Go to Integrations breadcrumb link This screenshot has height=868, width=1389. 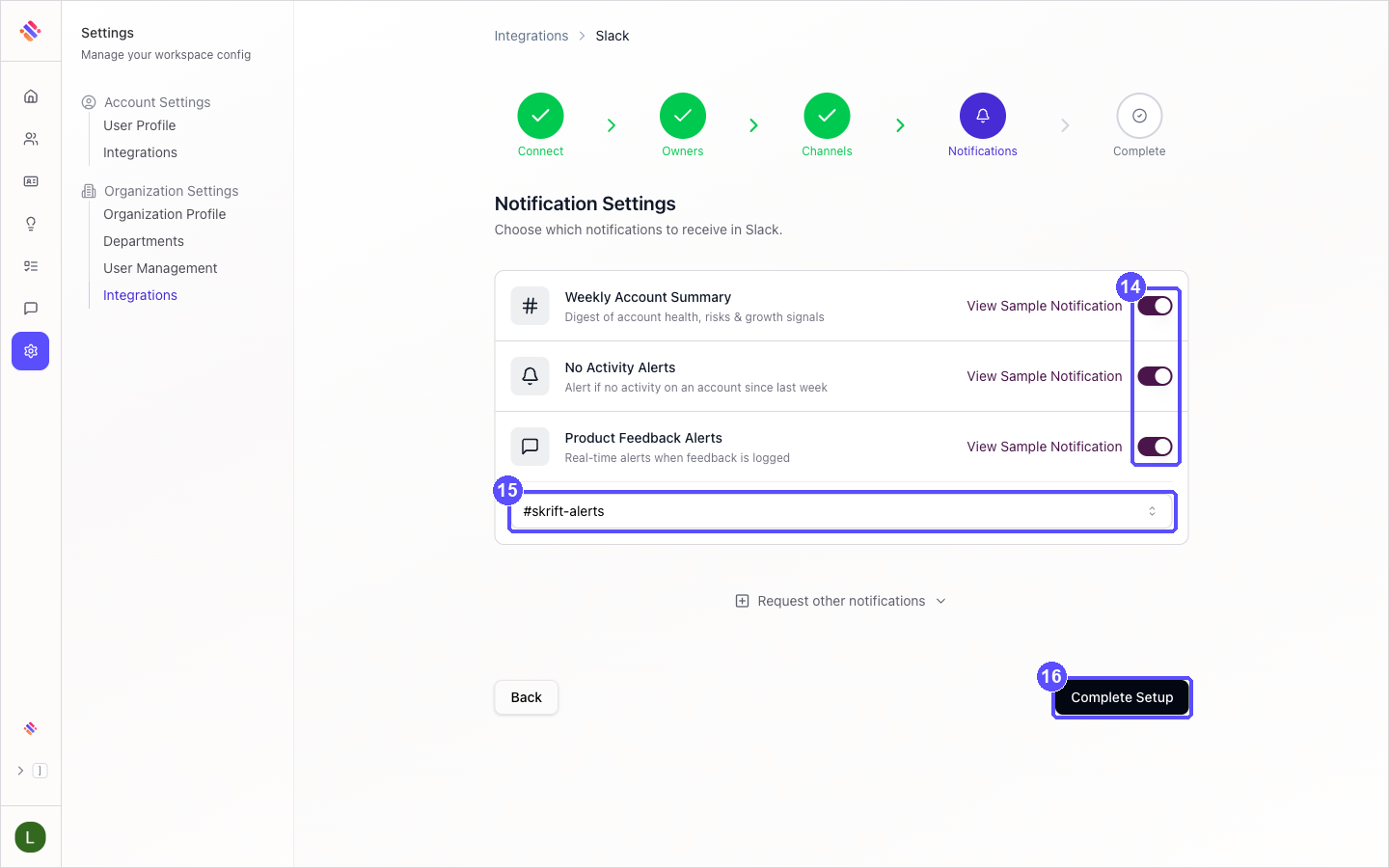pyautogui.click(x=531, y=36)
